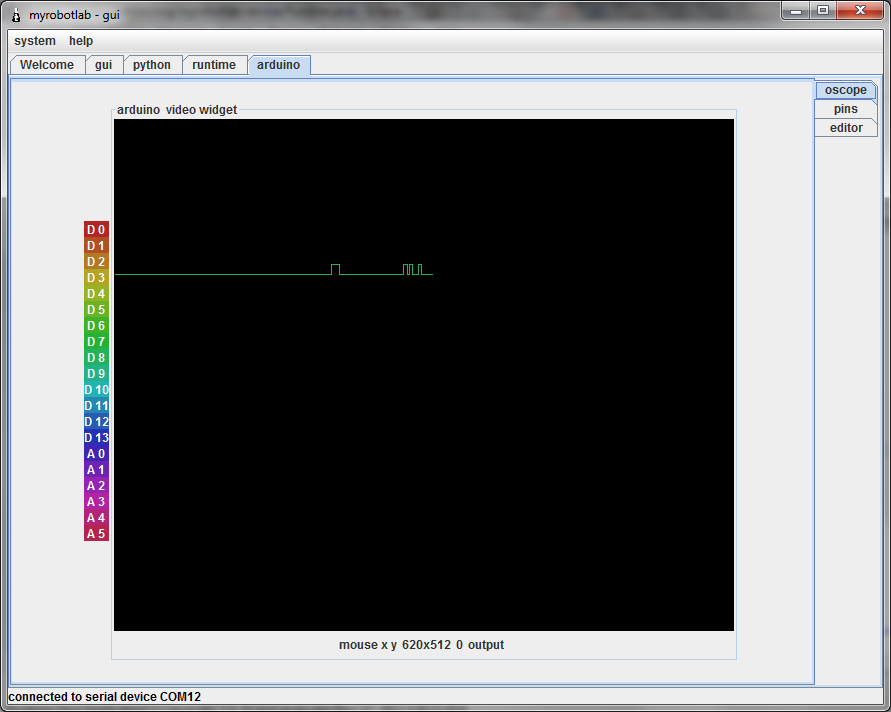Switch to the runtime tab
The height and width of the screenshot is (712, 891).
[x=214, y=65]
